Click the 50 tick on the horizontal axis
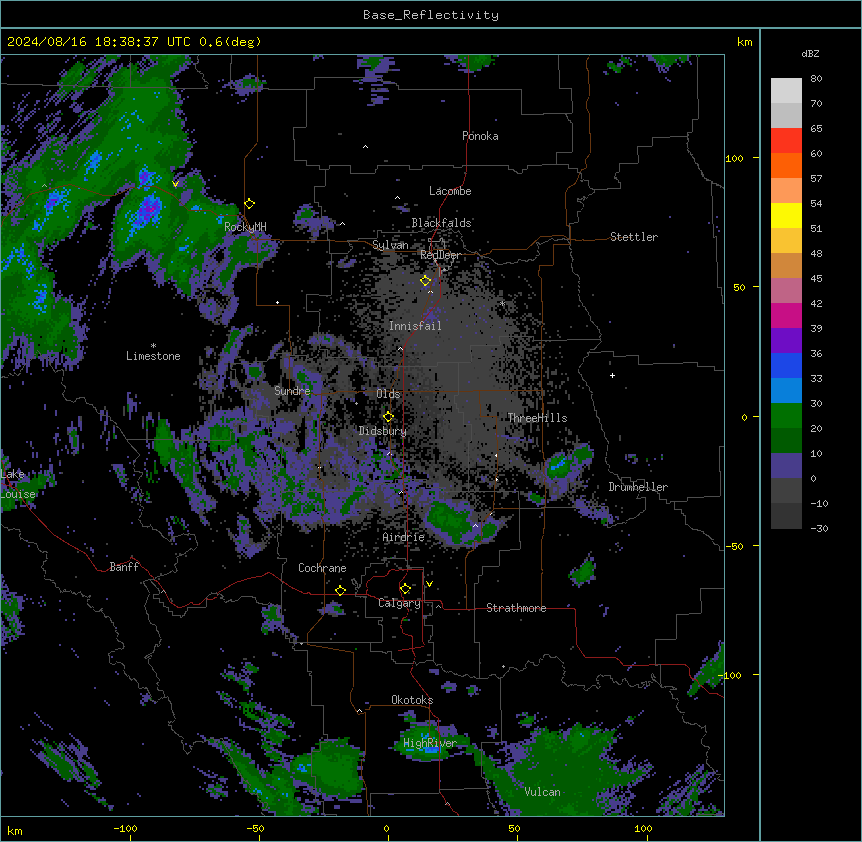 point(514,828)
